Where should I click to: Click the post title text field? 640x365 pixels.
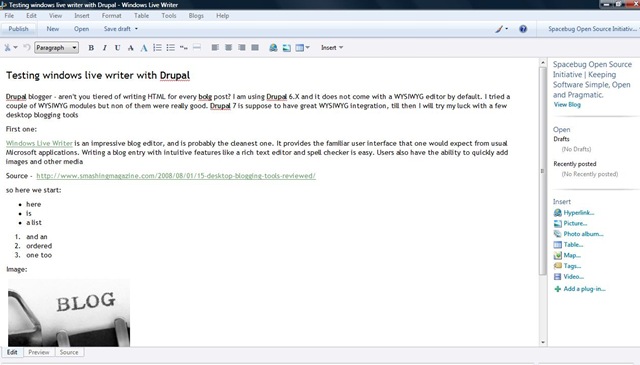tap(98, 76)
